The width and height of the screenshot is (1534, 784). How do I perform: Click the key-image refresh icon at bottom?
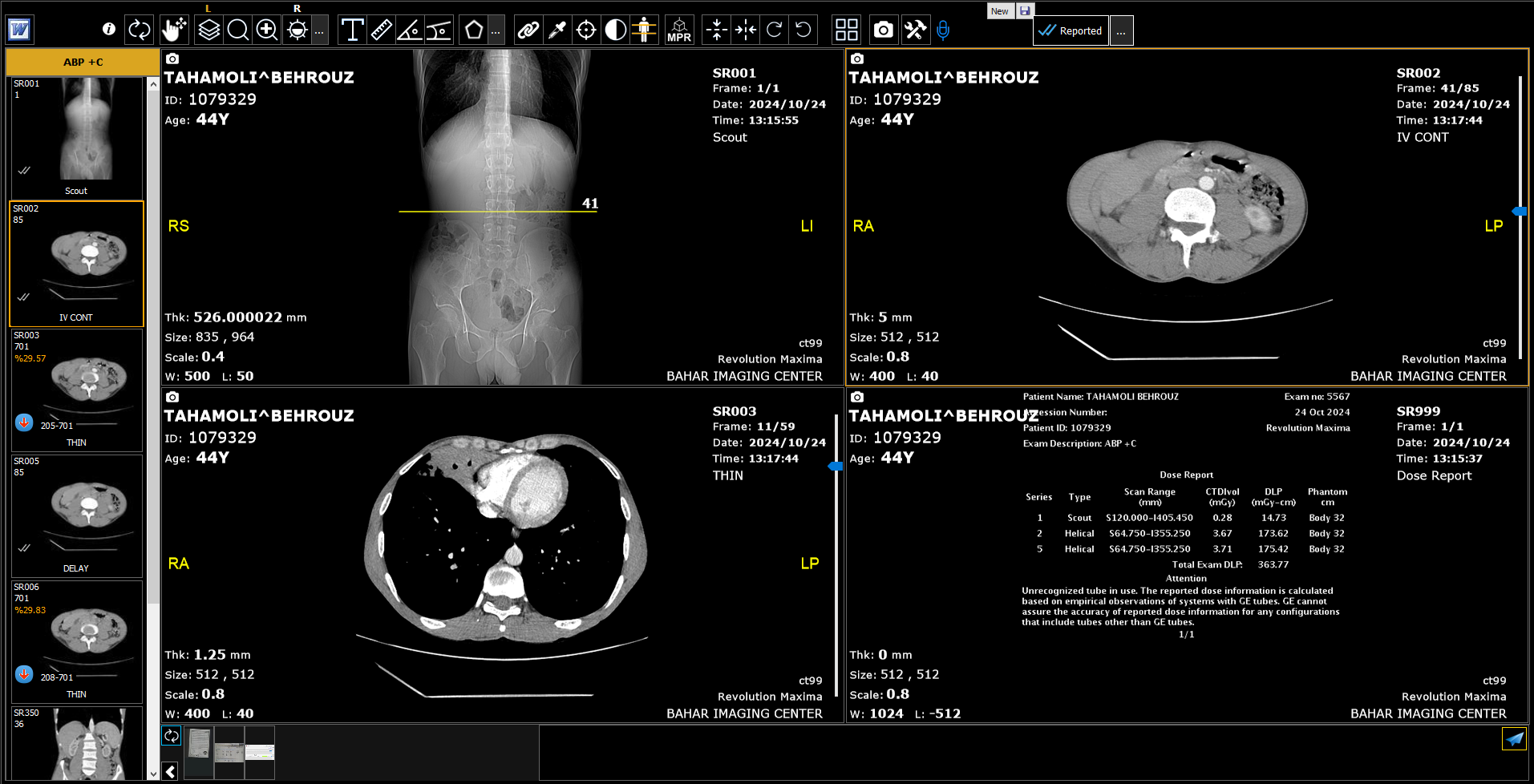[171, 736]
